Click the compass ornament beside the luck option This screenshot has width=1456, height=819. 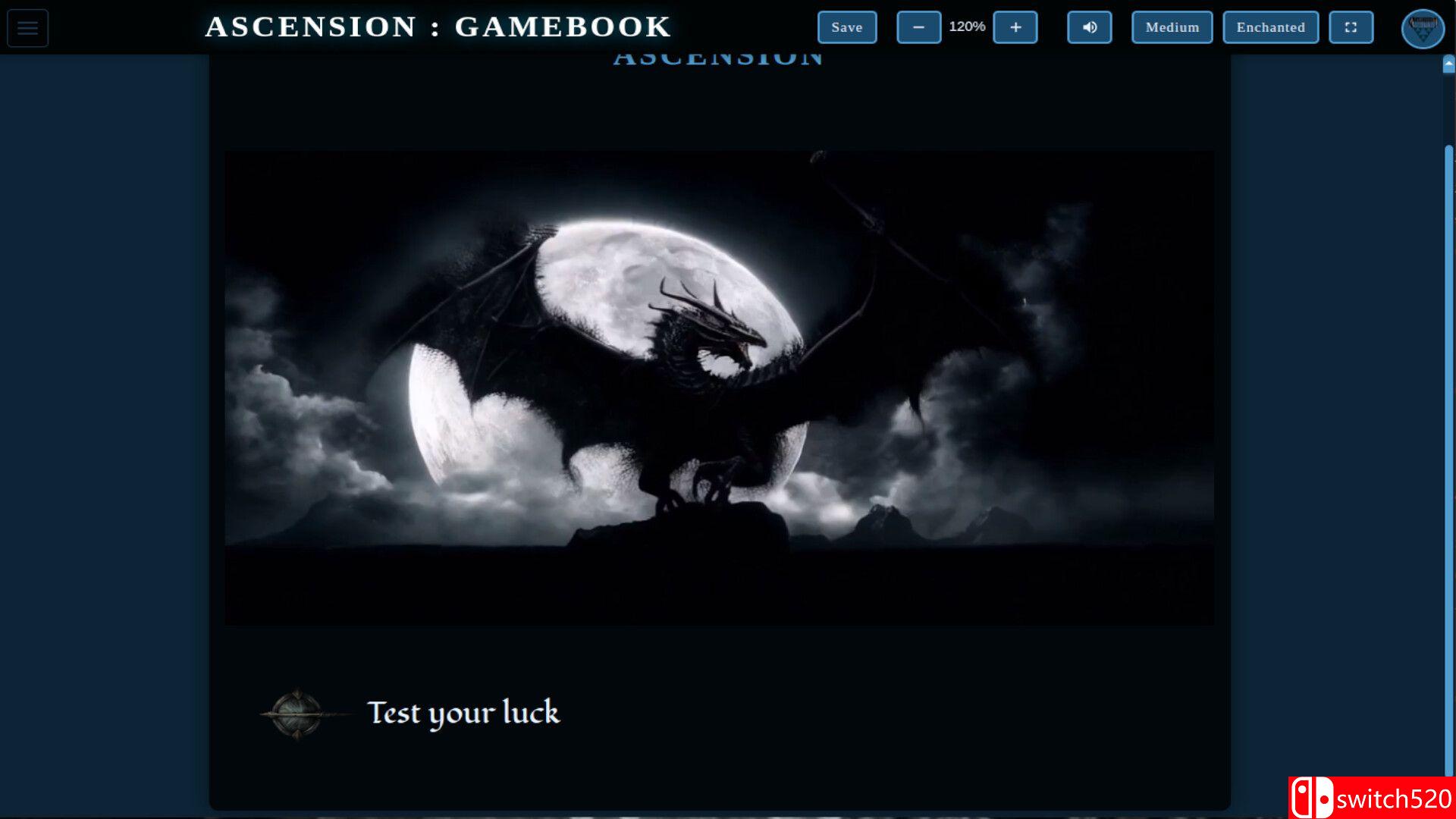coord(297,714)
